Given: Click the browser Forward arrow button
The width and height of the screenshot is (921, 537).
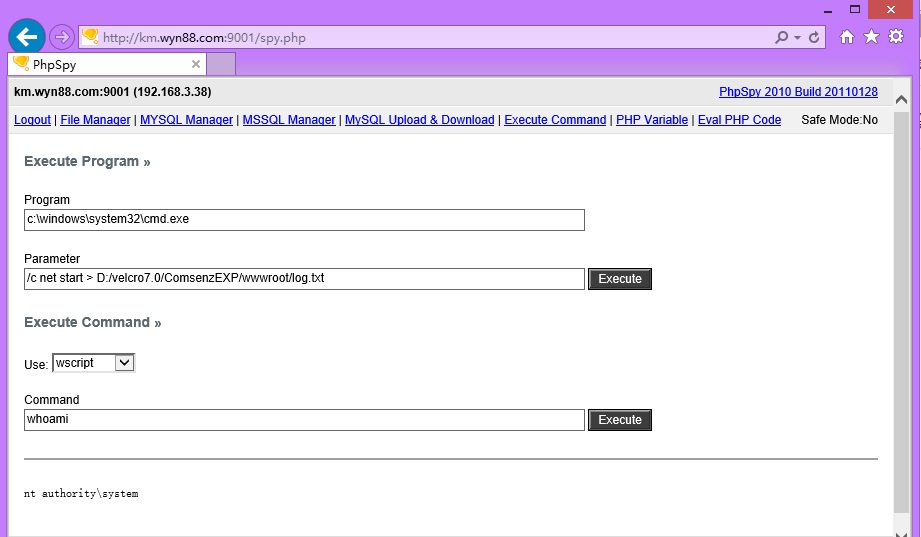Looking at the screenshot, I should [62, 38].
